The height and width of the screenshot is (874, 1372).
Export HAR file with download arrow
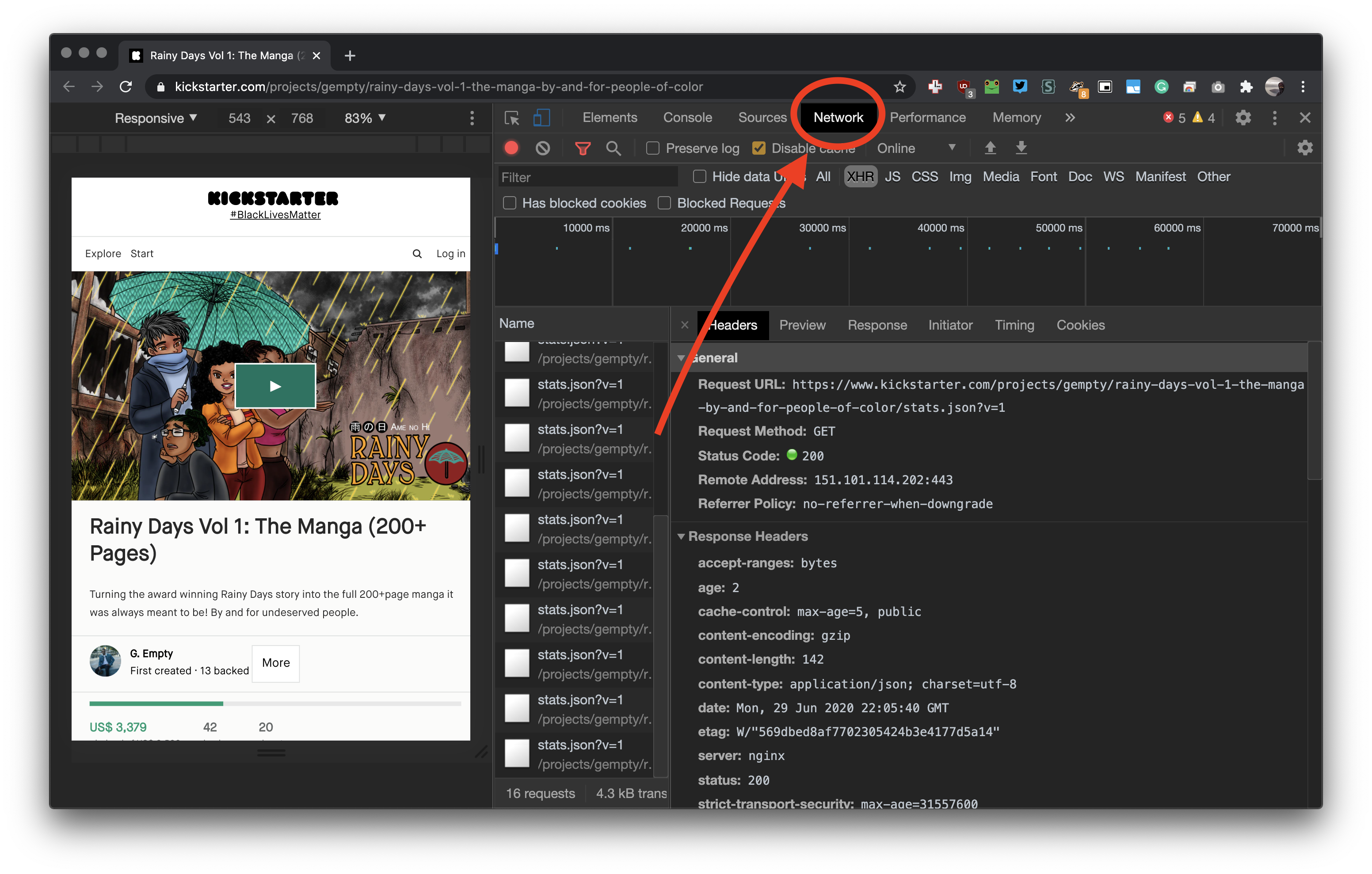click(1021, 148)
